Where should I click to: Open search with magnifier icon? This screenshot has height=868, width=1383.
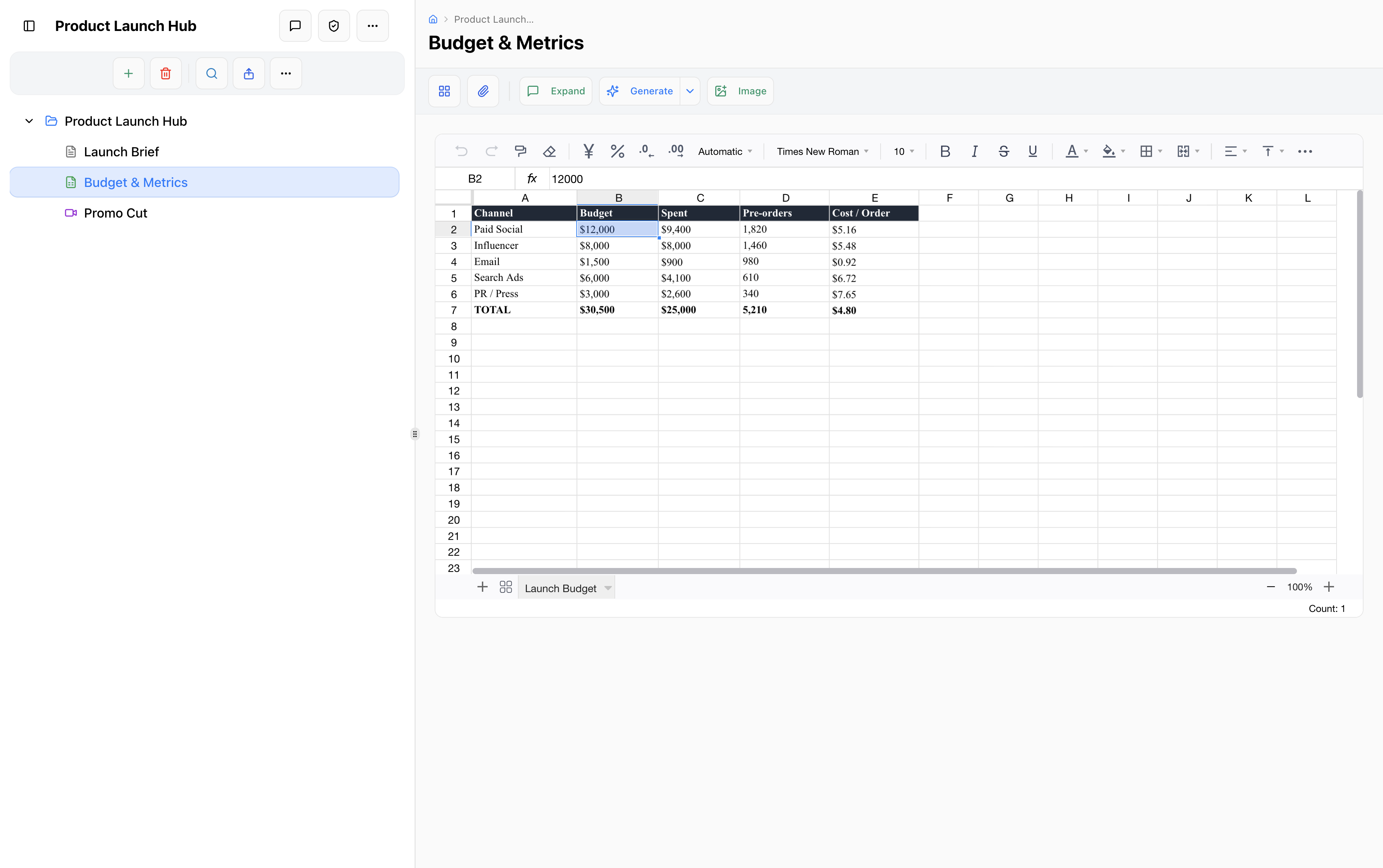212,73
